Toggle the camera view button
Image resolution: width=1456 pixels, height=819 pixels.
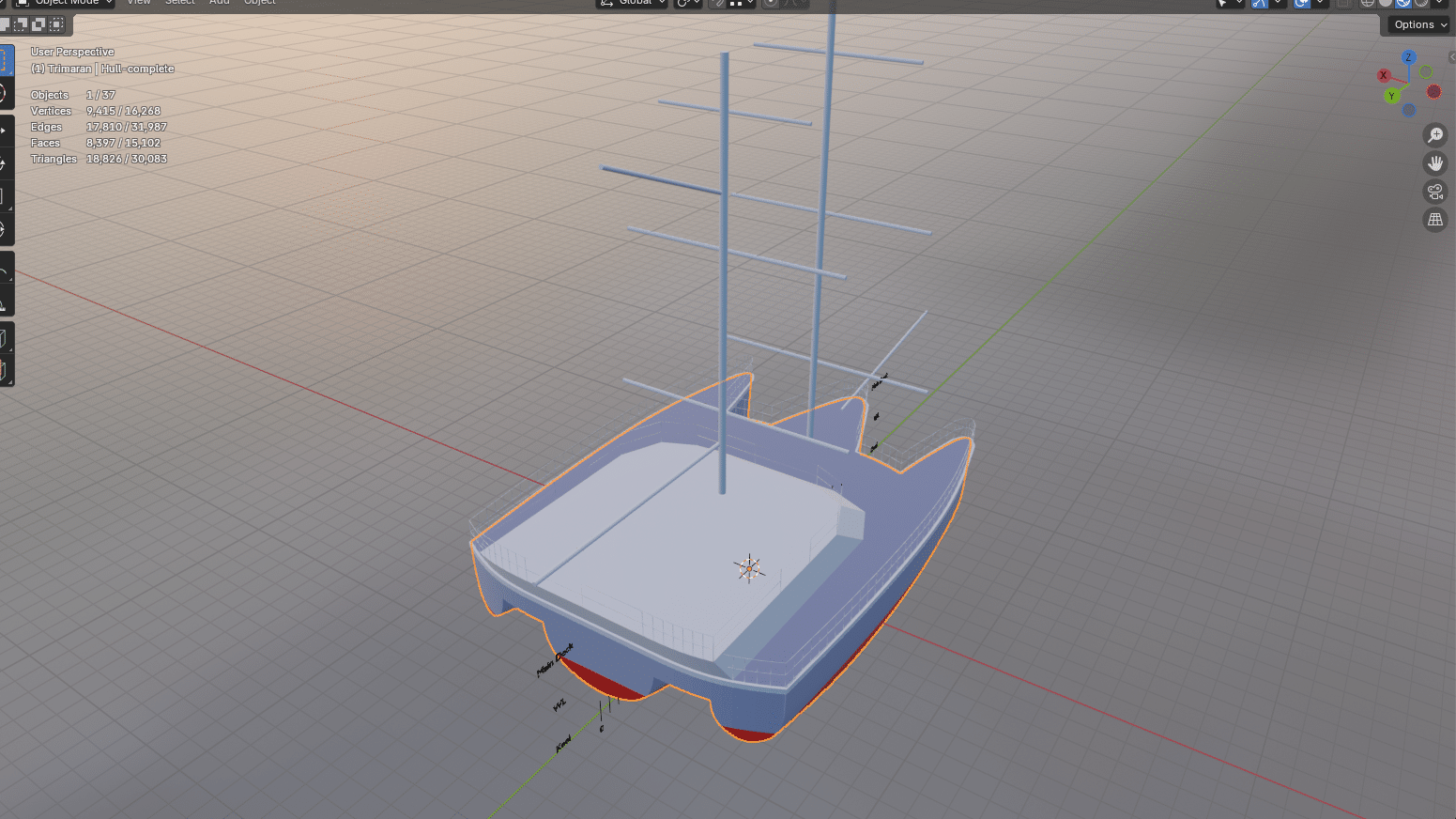pyautogui.click(x=1434, y=192)
